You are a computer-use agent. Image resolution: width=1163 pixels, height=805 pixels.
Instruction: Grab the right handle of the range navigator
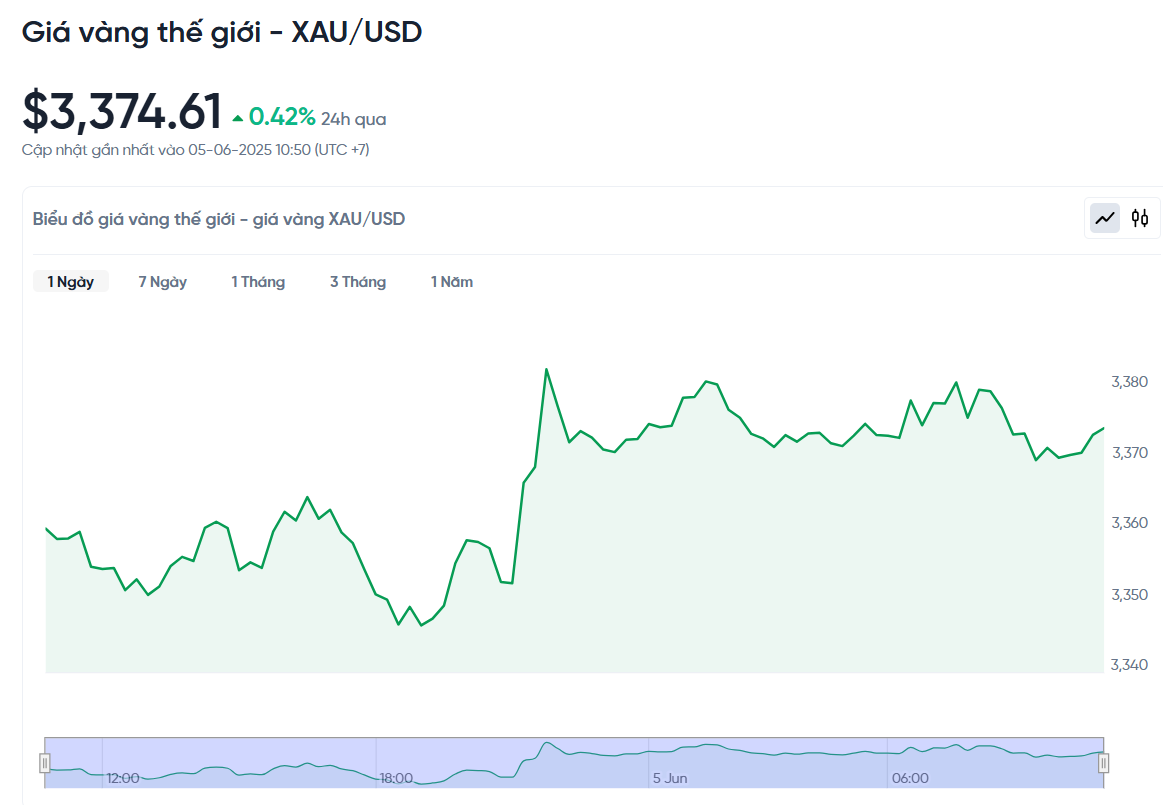[1104, 763]
